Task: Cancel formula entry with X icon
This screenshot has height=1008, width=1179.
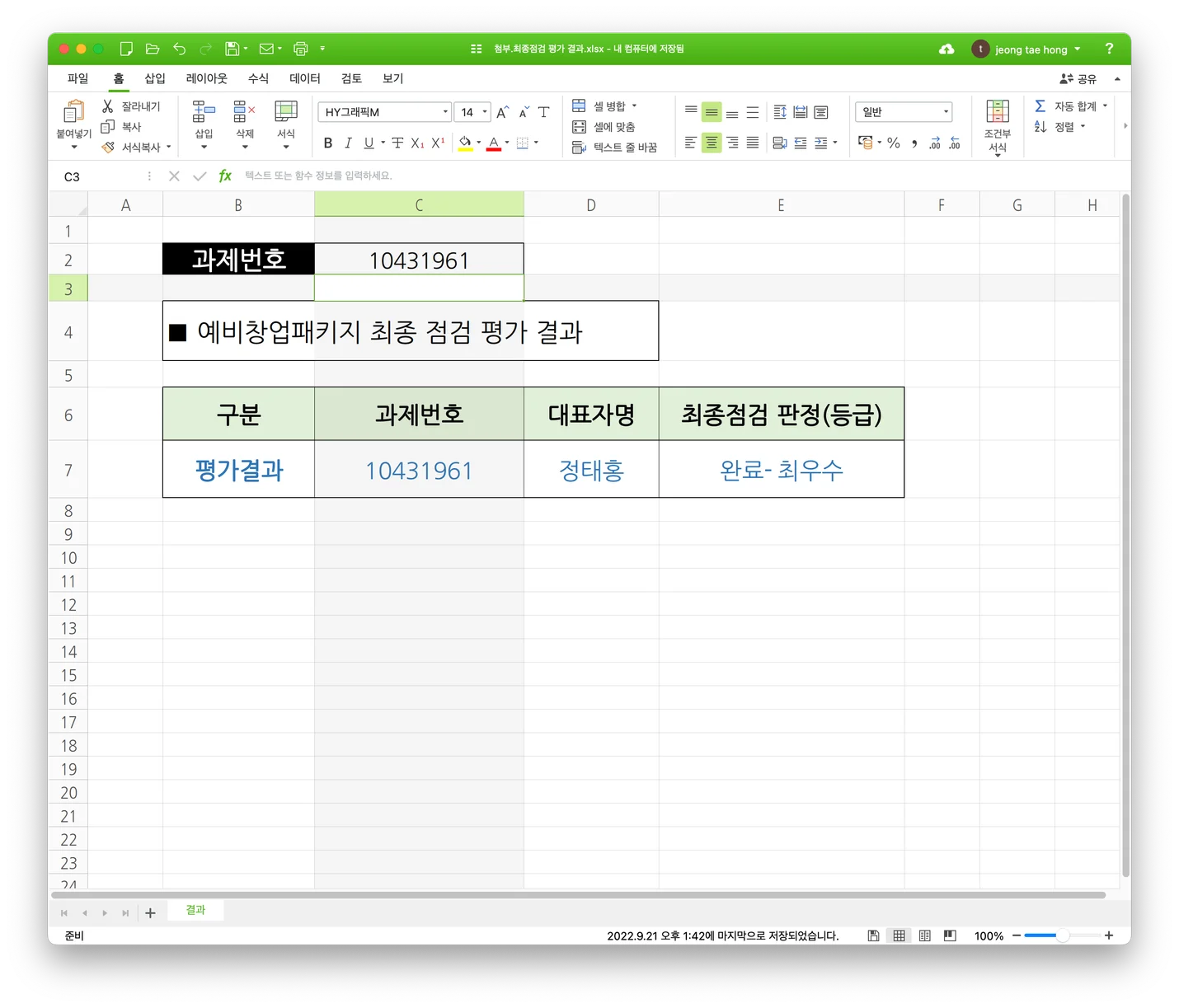Action: 174,176
